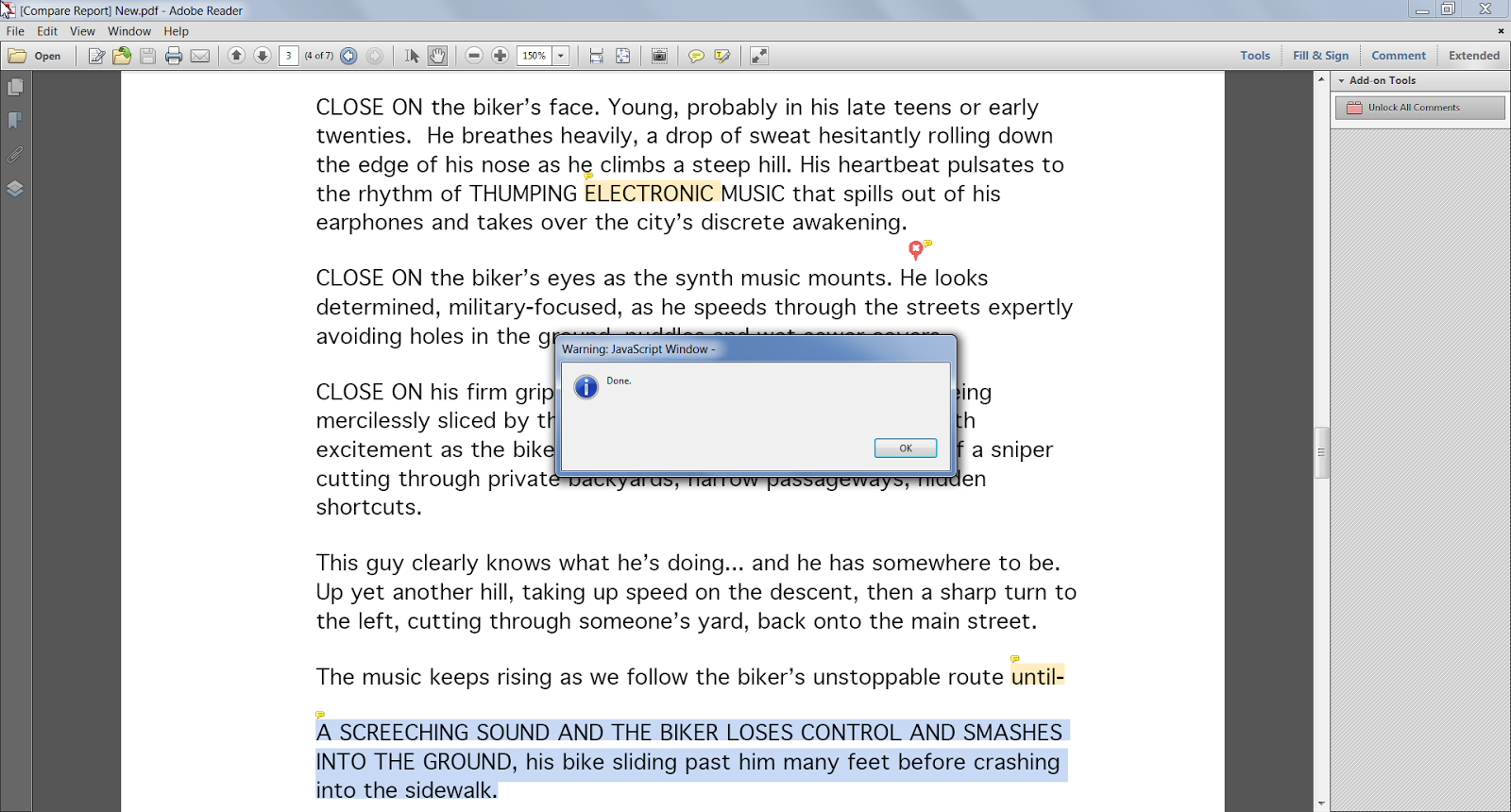This screenshot has width=1511, height=812.
Task: Click the previous view blue arrow
Action: tap(348, 56)
